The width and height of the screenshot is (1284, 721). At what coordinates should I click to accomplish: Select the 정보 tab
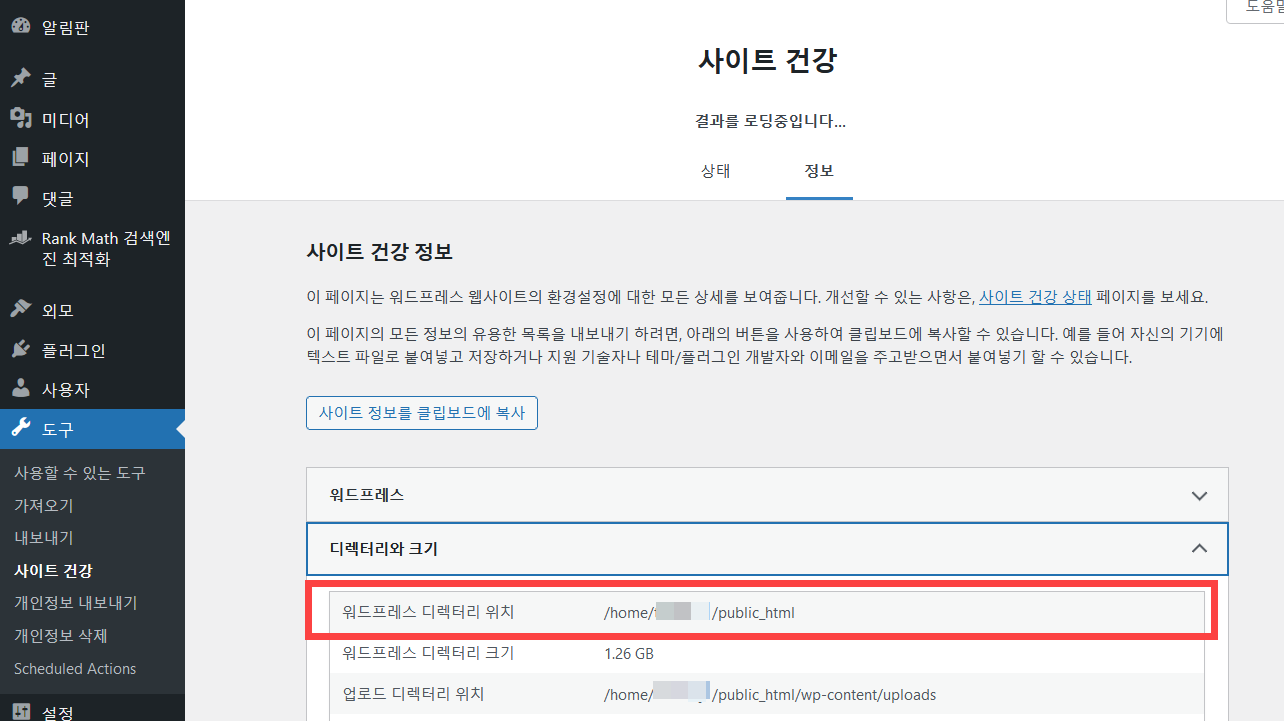point(819,171)
